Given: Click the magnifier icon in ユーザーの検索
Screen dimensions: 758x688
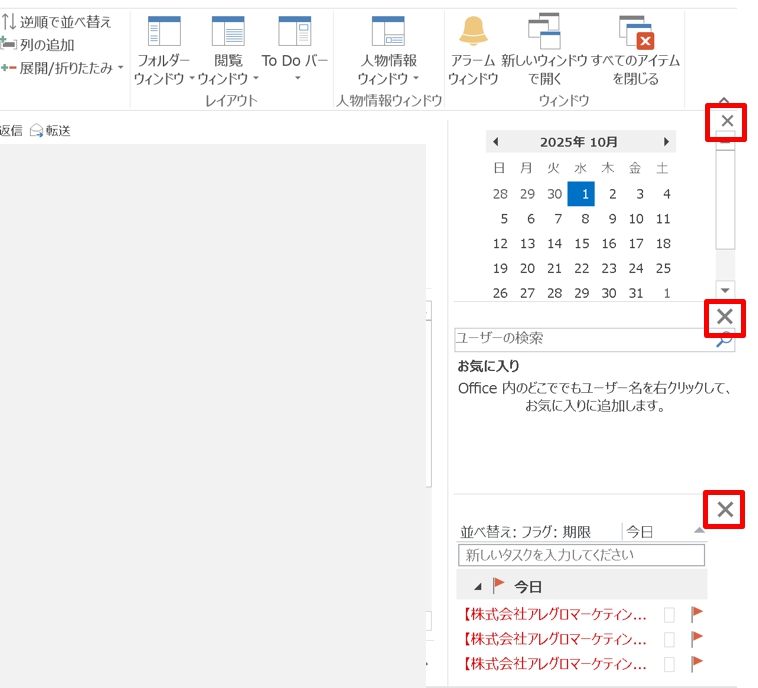Looking at the screenshot, I should tap(725, 340).
